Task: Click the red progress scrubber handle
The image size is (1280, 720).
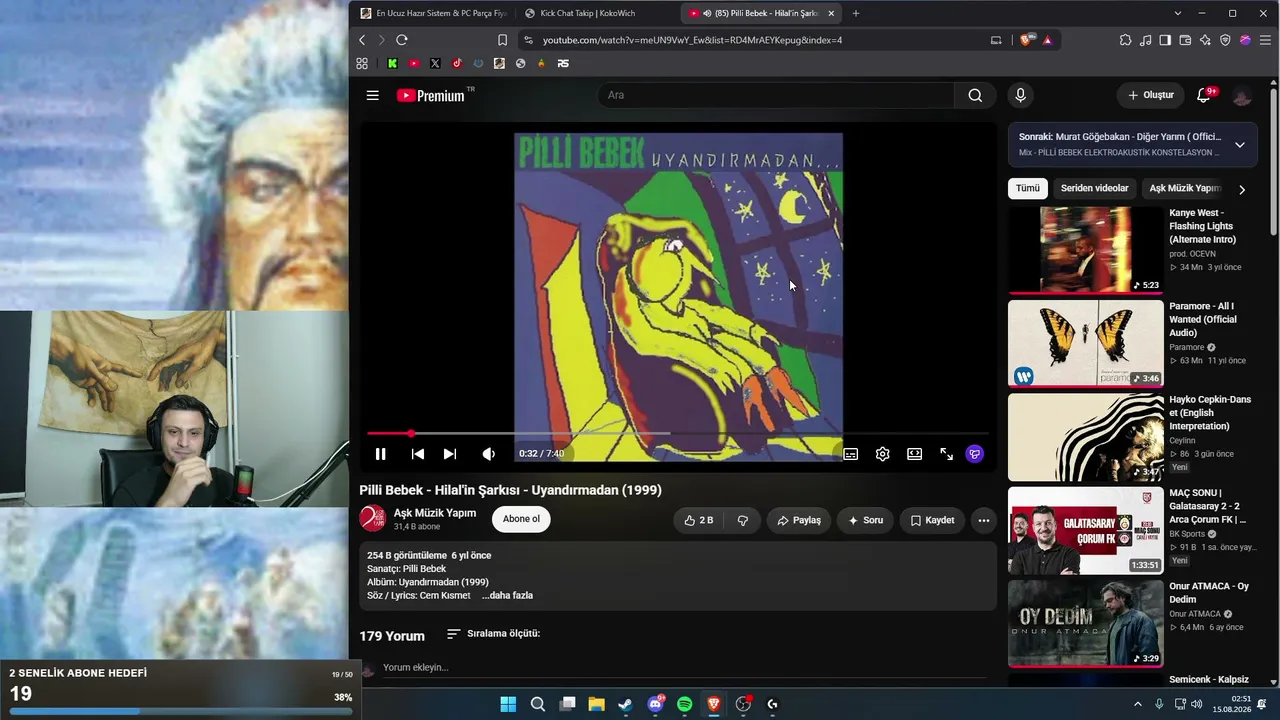Action: click(411, 433)
